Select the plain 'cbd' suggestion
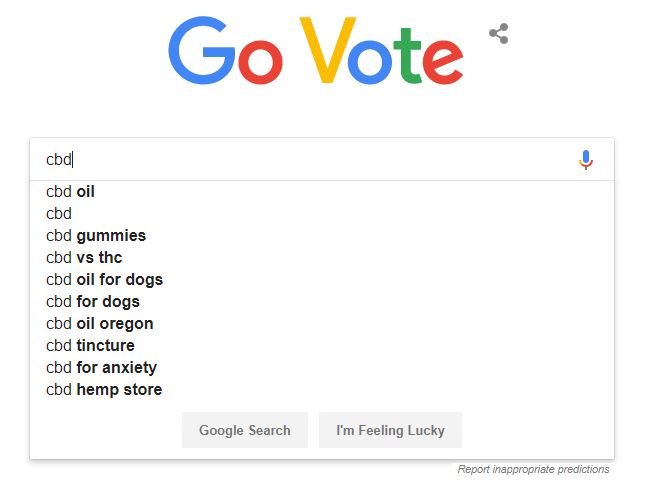 click(x=322, y=213)
